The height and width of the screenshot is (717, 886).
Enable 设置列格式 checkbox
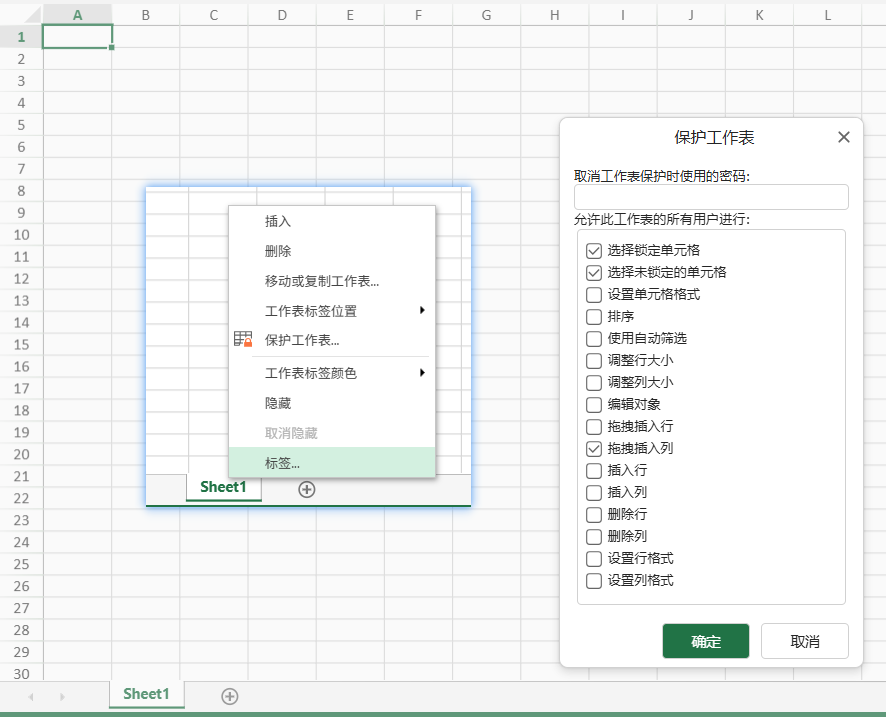(x=594, y=581)
